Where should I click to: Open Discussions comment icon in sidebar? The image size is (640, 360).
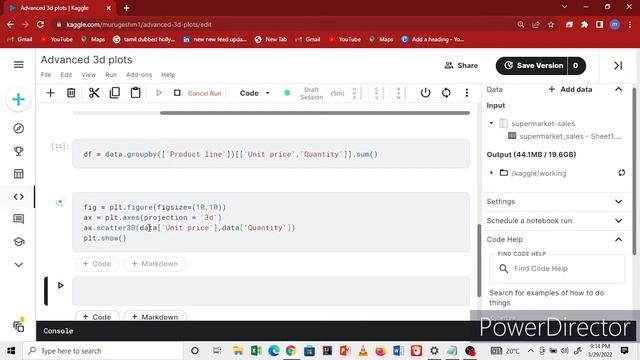(18, 219)
